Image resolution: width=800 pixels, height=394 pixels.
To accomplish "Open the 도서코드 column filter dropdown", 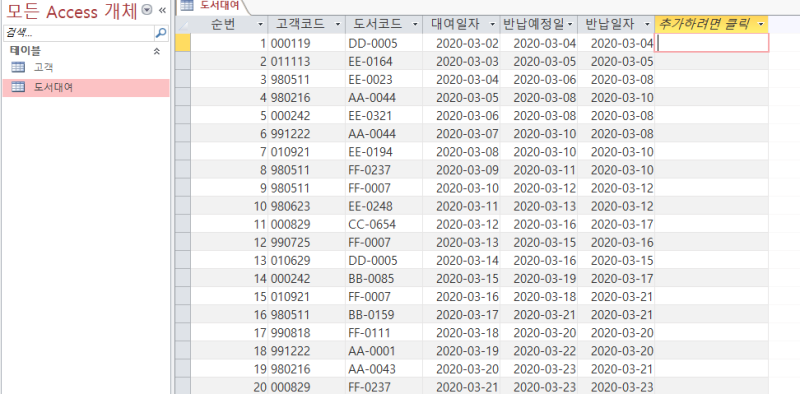I will pos(415,24).
